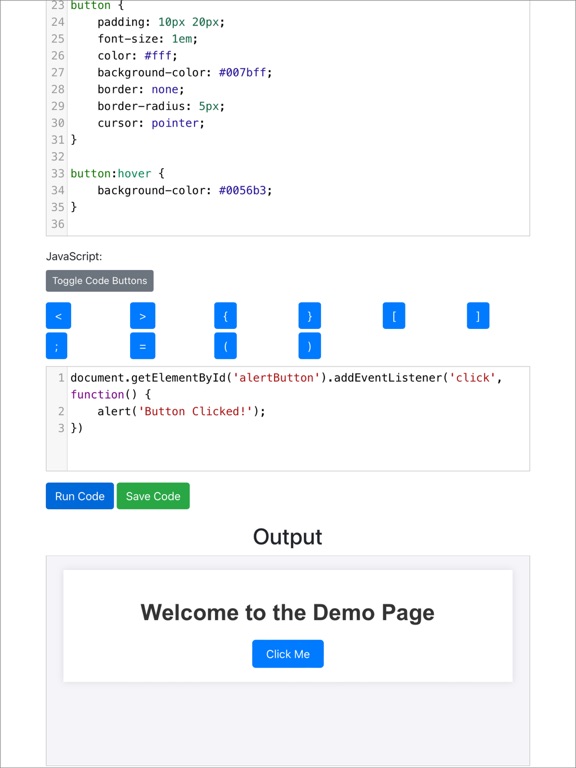Screen dimensions: 576x768
Task: Click the closing '})' on JavaScript line 3
Action: pos(77,428)
